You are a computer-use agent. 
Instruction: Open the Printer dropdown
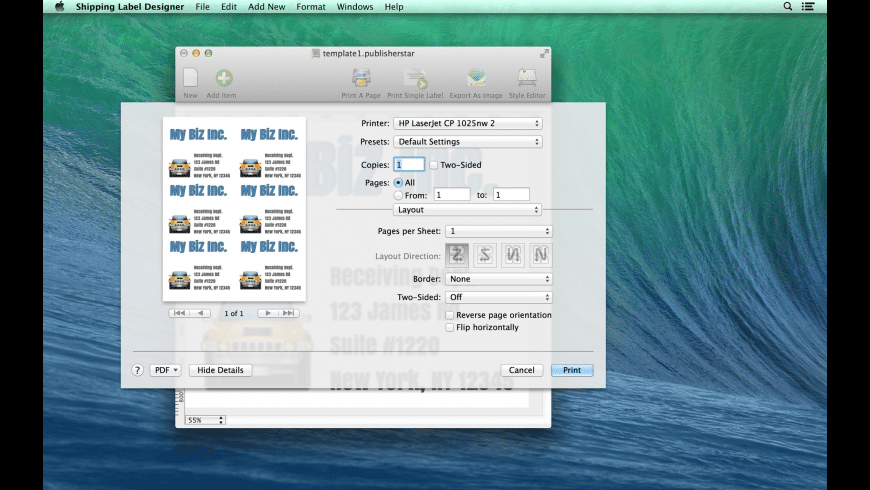pyautogui.click(x=468, y=123)
